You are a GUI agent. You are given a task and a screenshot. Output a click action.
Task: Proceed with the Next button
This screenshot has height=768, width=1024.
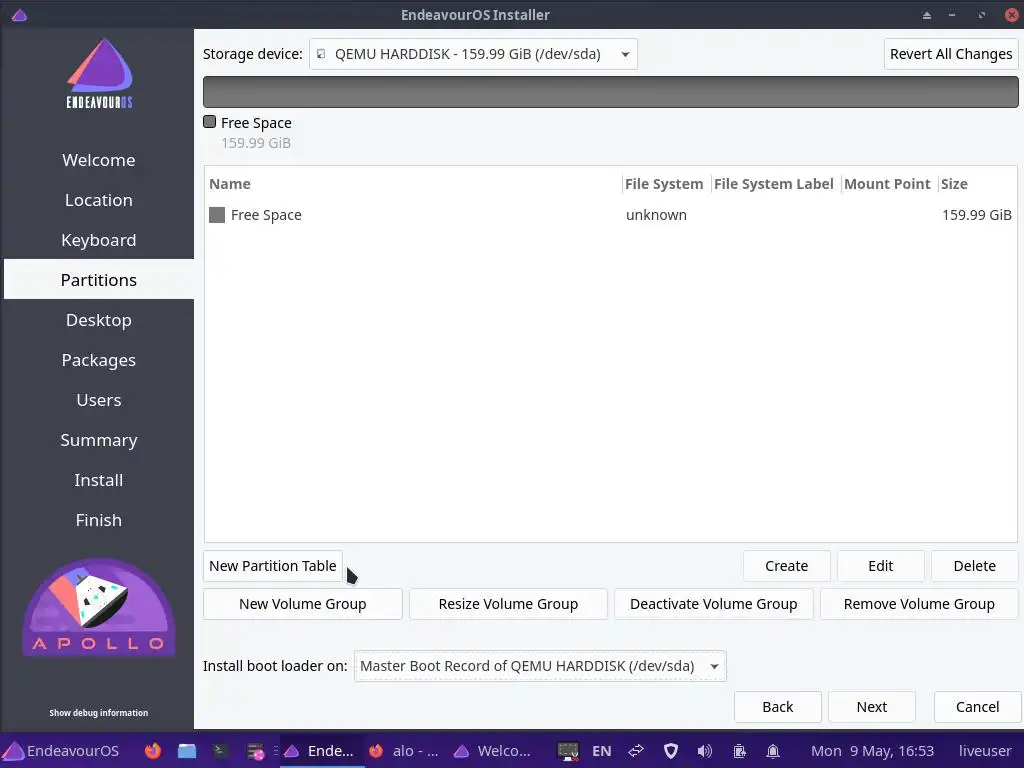tap(872, 707)
